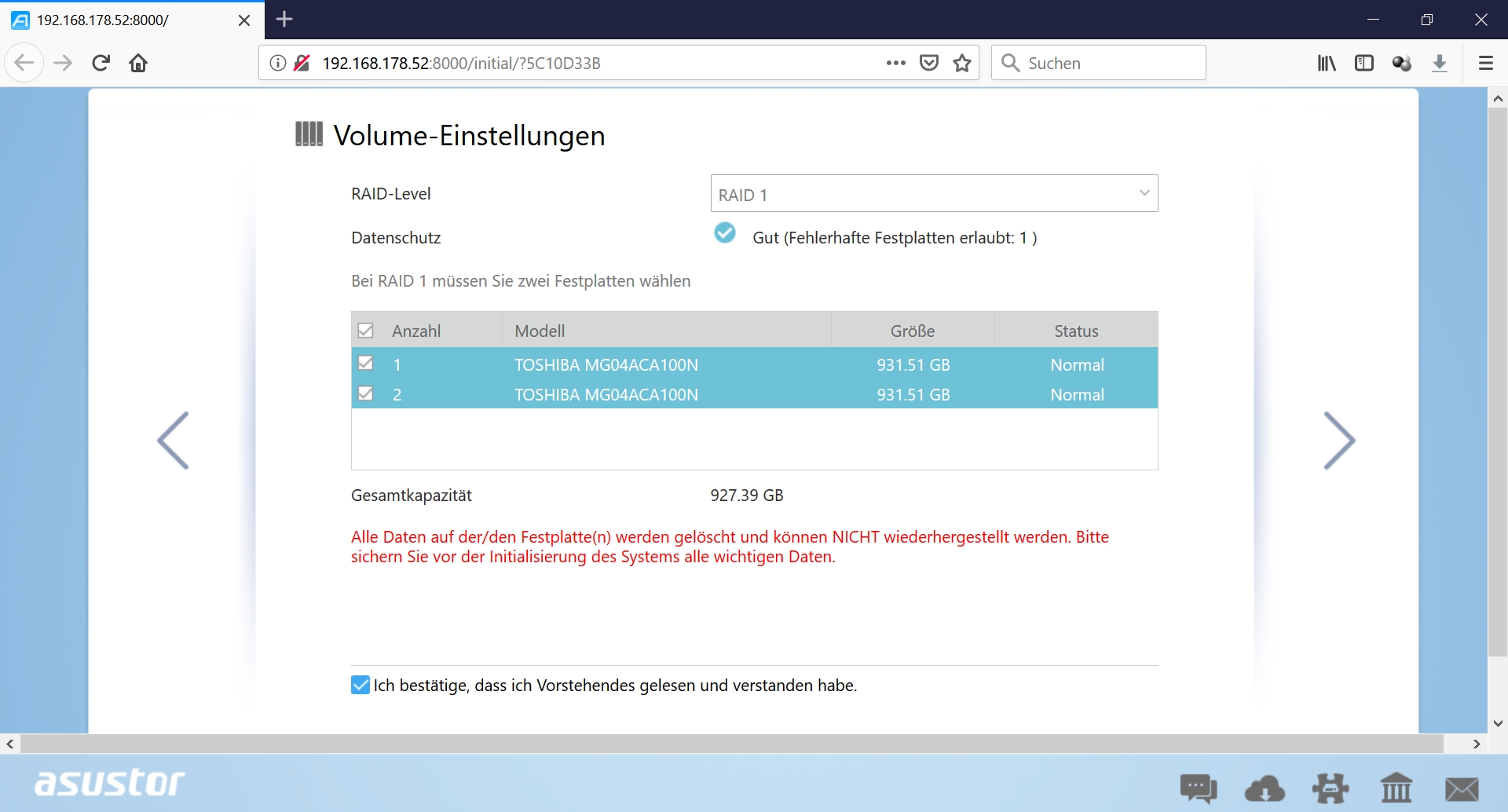Open the RAID-Level dropdown

click(x=934, y=194)
